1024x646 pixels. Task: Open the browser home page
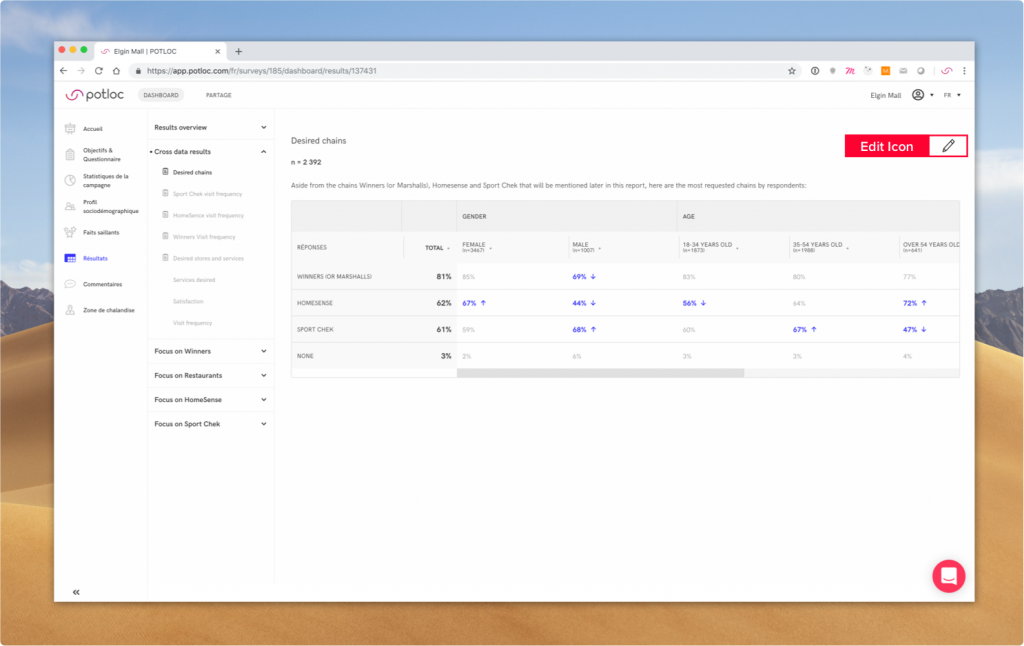click(116, 71)
